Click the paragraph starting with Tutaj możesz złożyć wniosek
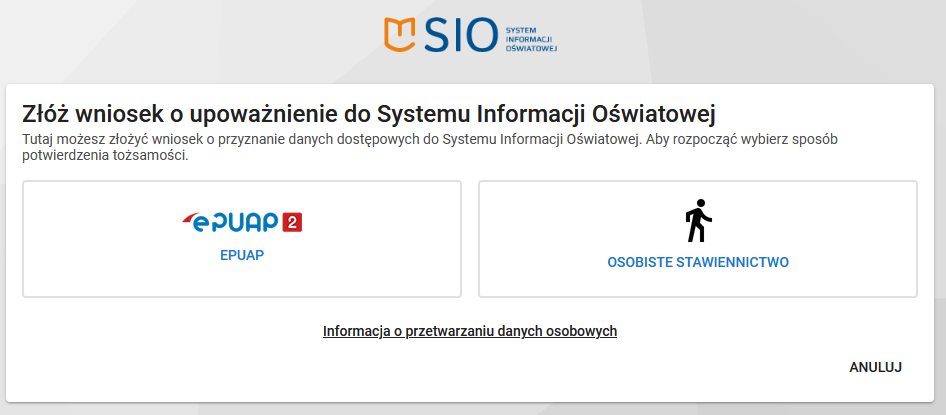 430,147
